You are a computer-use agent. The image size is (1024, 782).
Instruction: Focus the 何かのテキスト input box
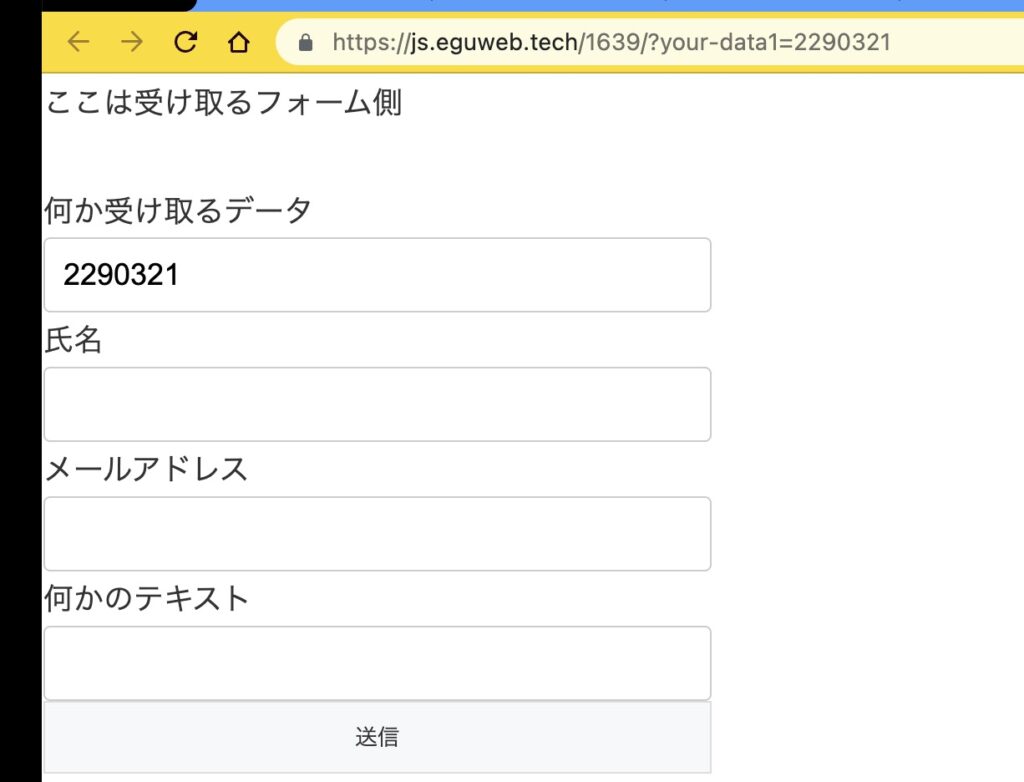tap(377, 663)
